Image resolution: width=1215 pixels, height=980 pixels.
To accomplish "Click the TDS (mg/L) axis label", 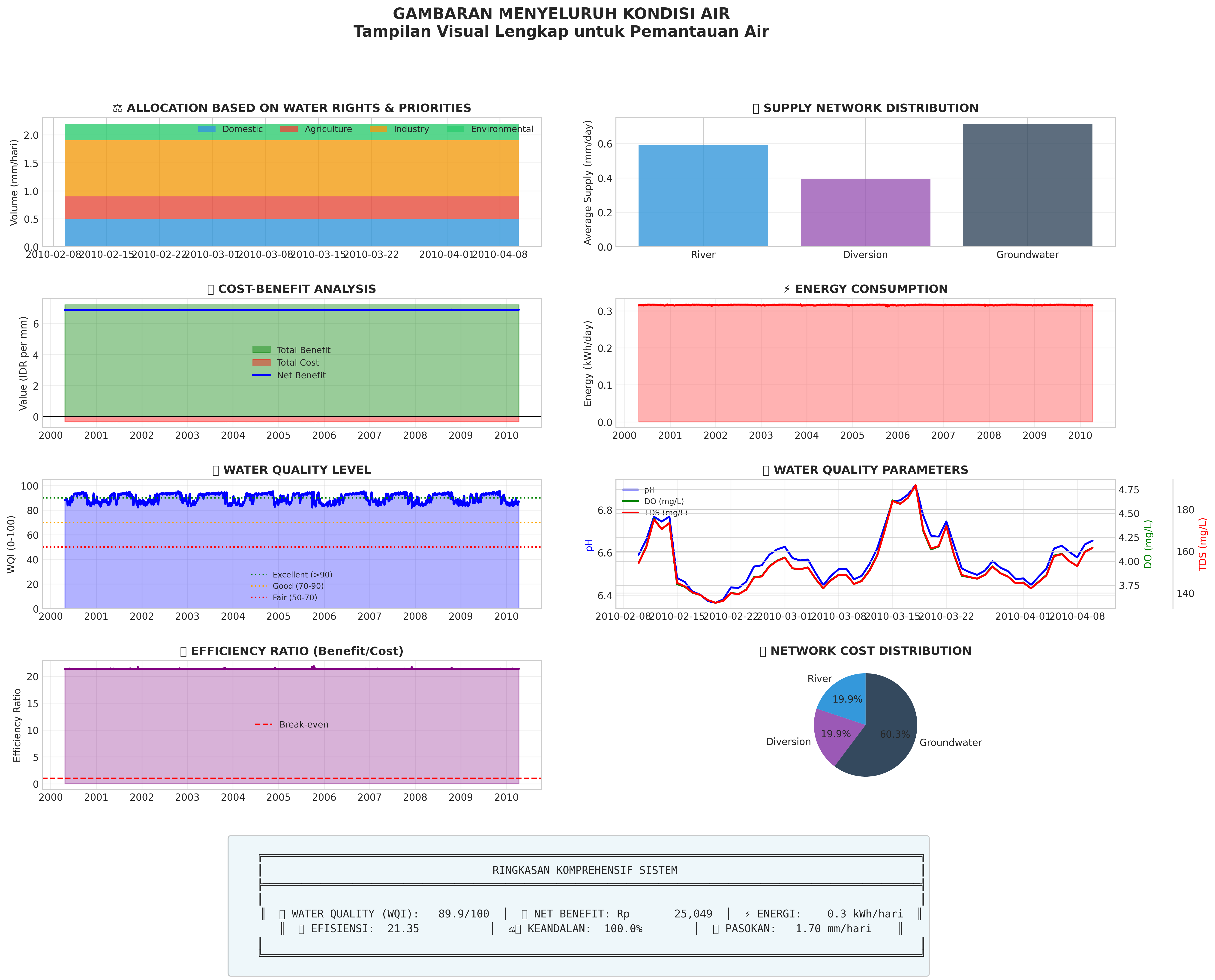I will 1202,544.
